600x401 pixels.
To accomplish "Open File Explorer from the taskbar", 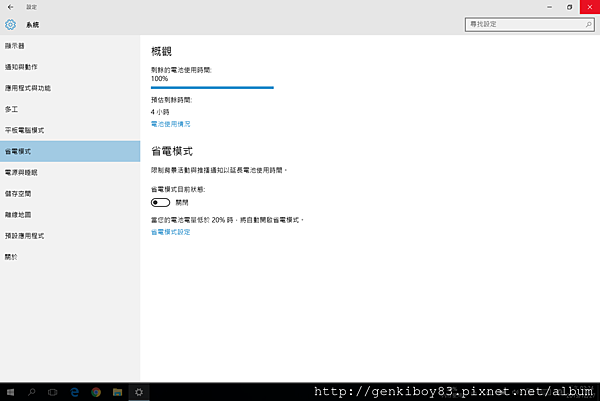I will point(117,392).
